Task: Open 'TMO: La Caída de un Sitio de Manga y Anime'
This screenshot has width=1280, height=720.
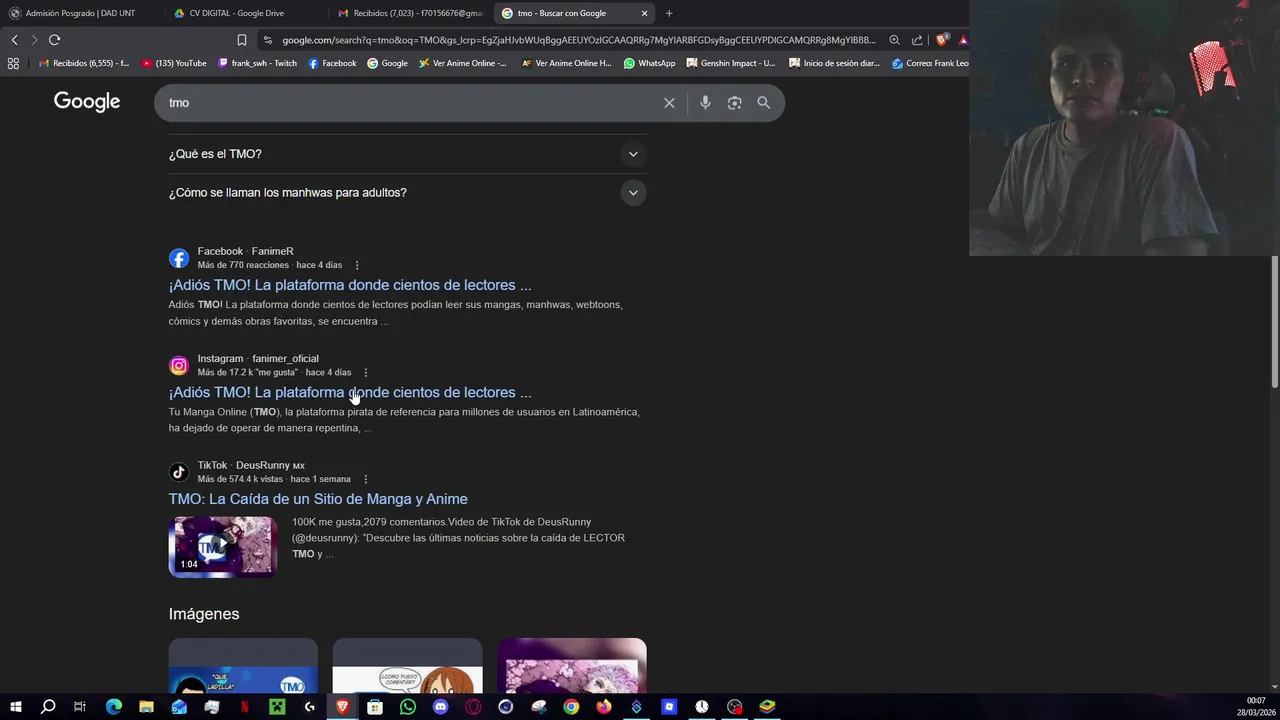Action: point(318,499)
